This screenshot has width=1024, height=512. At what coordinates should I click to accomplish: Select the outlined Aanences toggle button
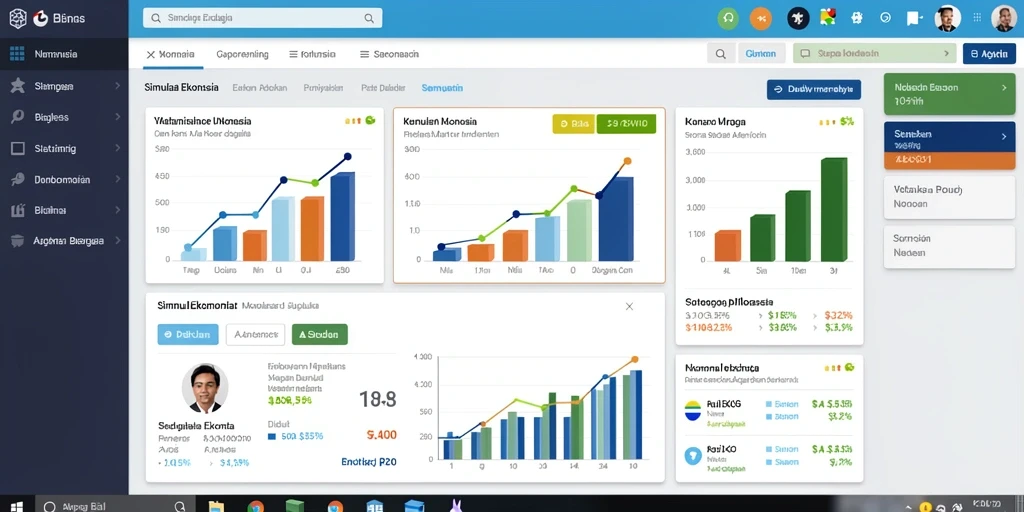pyautogui.click(x=255, y=334)
